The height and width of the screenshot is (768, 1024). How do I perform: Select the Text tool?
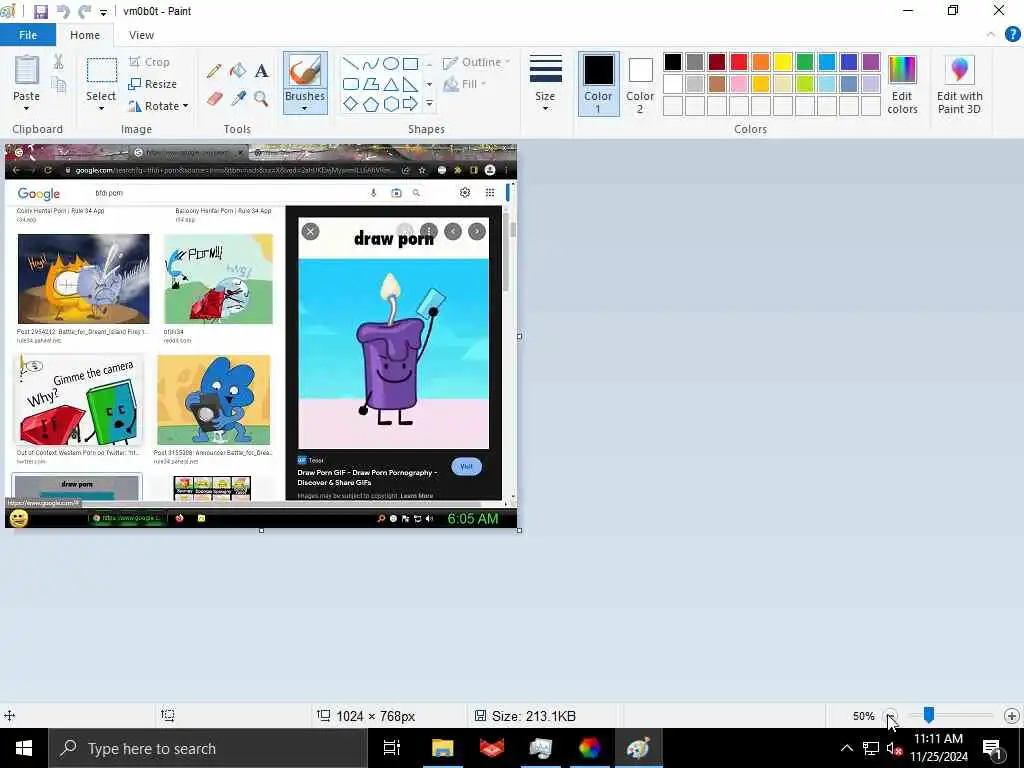pos(262,71)
